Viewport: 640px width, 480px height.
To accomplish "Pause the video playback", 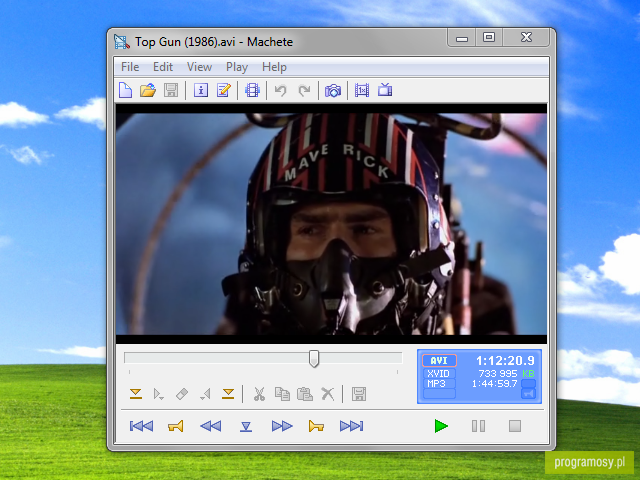I will click(x=478, y=426).
